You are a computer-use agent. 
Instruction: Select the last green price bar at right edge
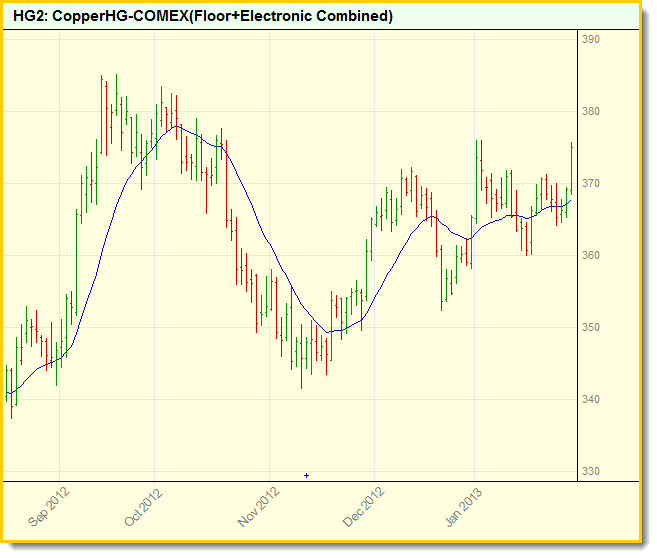tap(571, 165)
